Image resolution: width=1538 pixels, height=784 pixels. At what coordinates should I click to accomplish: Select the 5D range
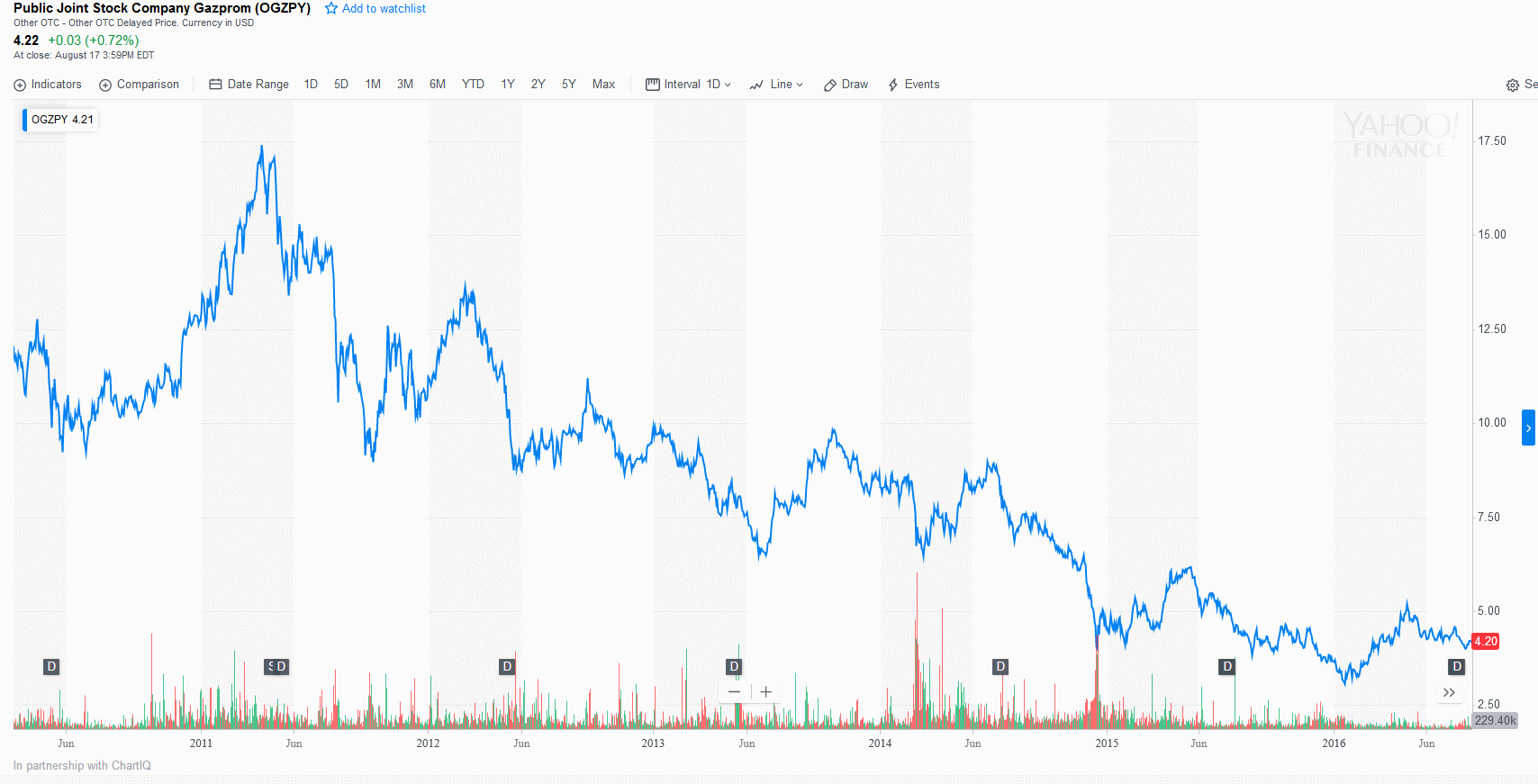click(x=341, y=85)
